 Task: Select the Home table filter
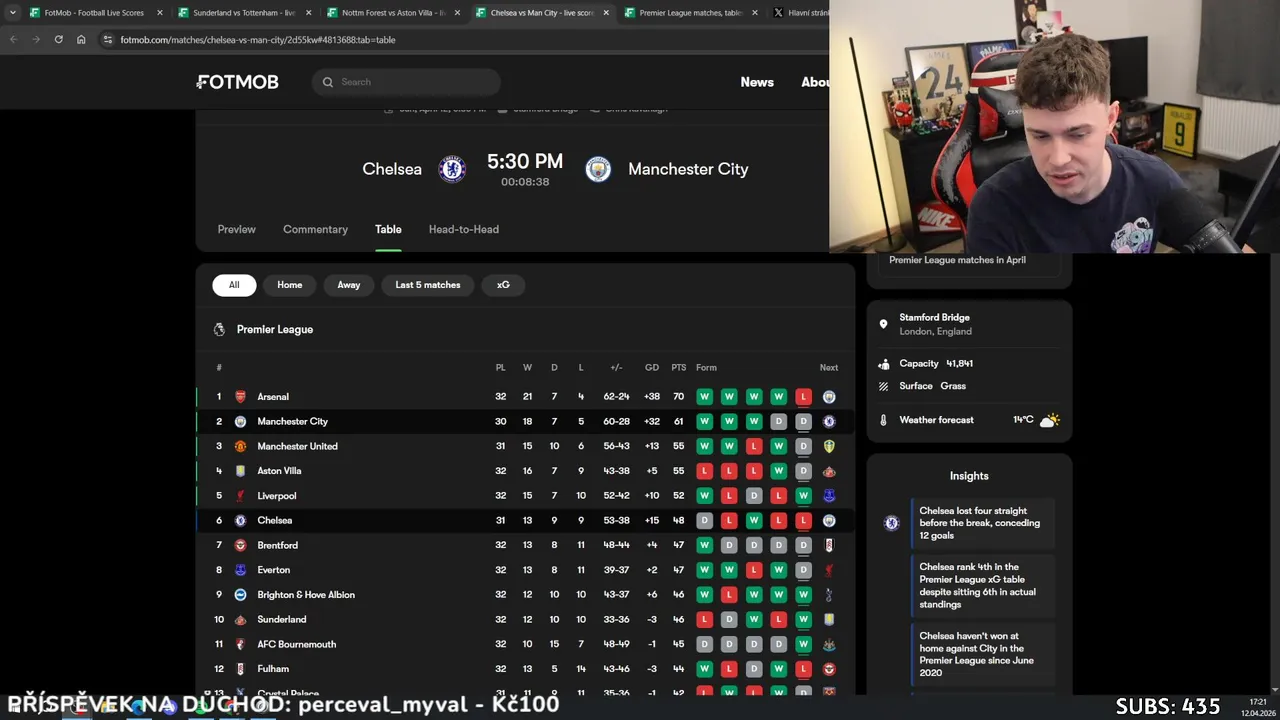point(290,285)
